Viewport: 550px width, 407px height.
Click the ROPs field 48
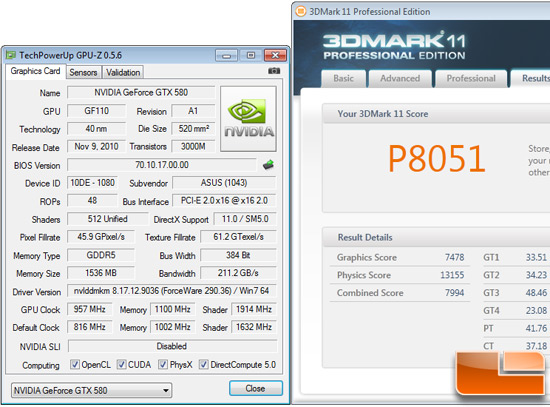pyautogui.click(x=92, y=201)
